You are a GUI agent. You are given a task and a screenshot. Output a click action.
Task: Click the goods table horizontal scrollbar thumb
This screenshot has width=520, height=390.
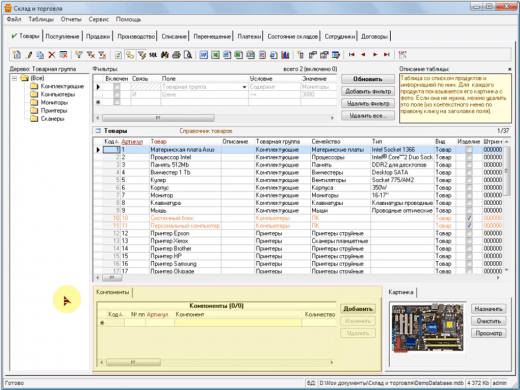112,277
